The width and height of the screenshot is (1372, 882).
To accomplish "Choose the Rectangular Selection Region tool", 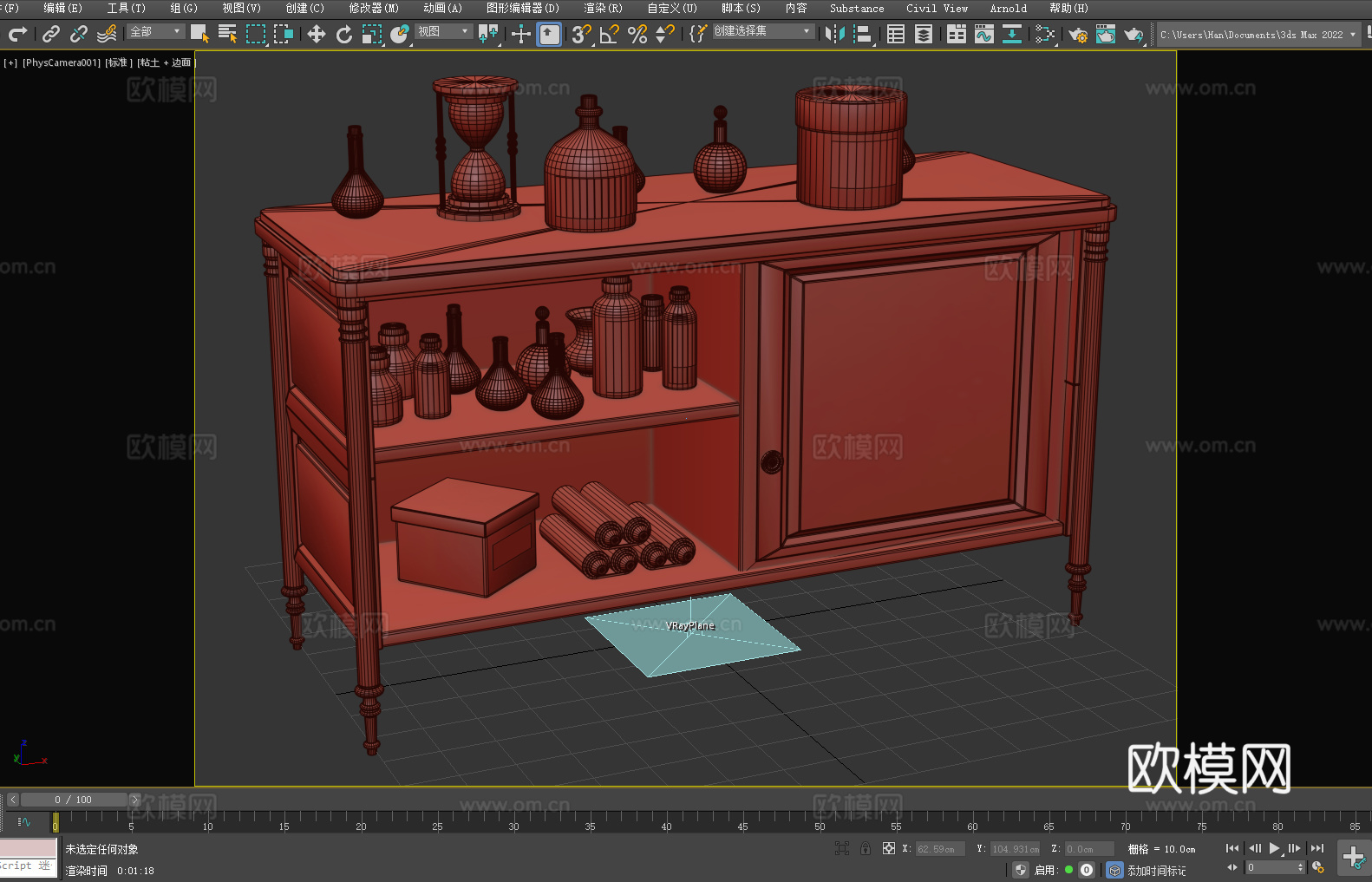I will tap(256, 34).
